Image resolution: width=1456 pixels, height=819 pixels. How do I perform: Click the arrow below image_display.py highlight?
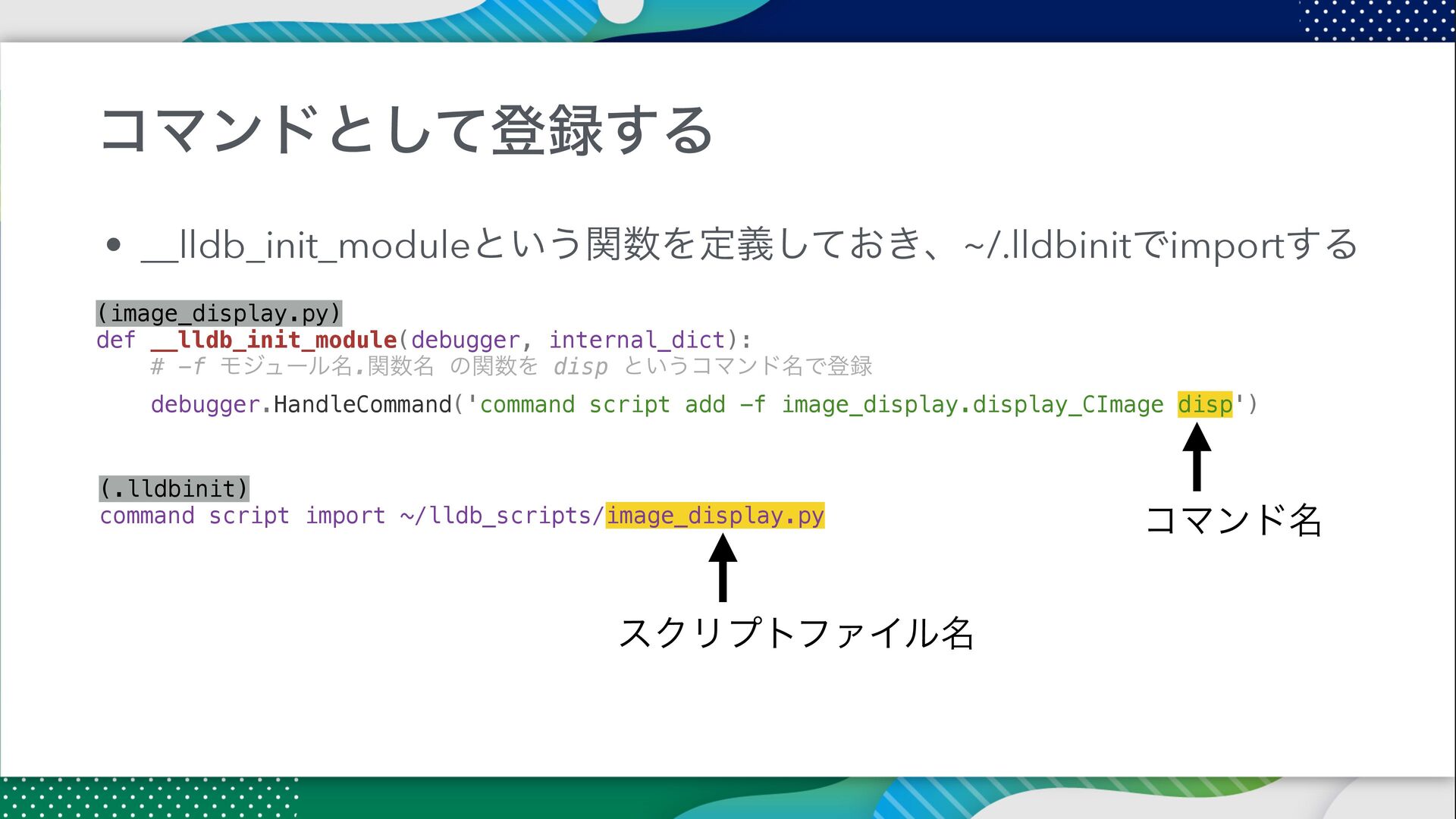click(723, 567)
